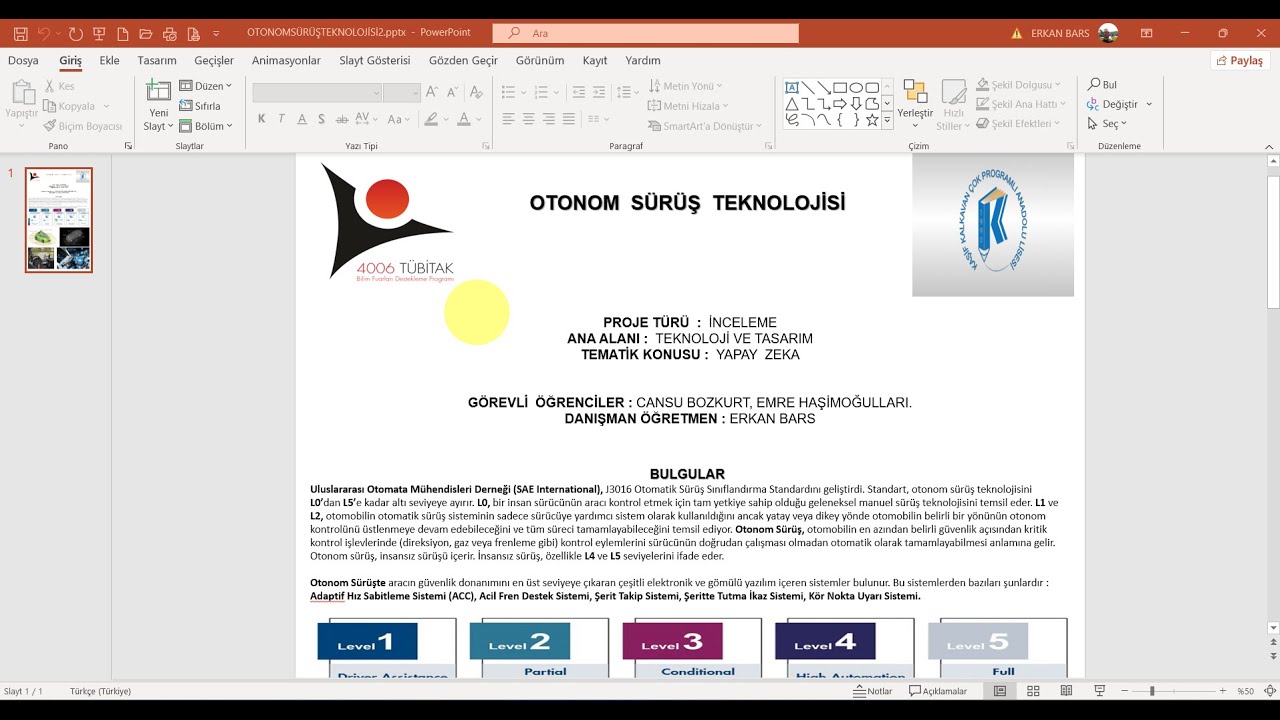
Task: Start slide show from status bar icon
Action: 1100,691
